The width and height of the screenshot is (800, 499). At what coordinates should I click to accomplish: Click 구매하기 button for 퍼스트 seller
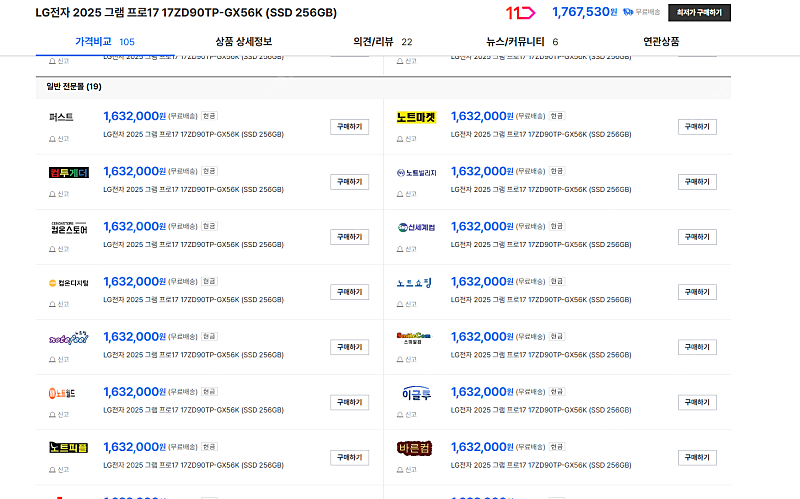(x=349, y=127)
